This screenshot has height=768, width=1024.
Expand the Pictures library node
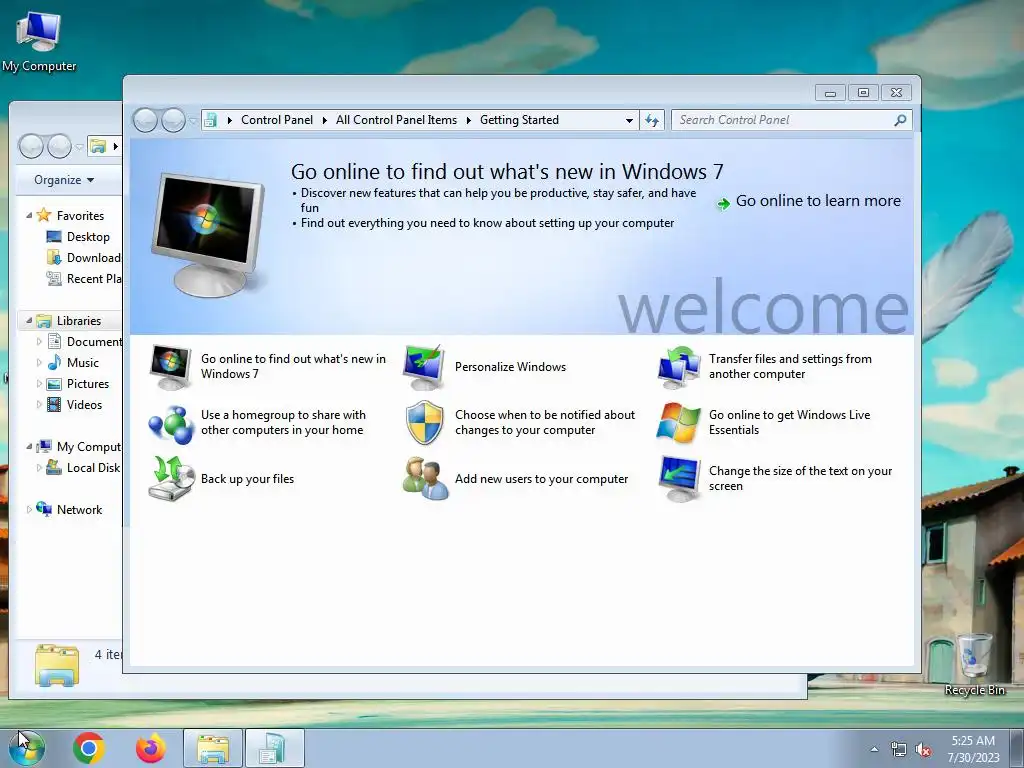(x=39, y=383)
